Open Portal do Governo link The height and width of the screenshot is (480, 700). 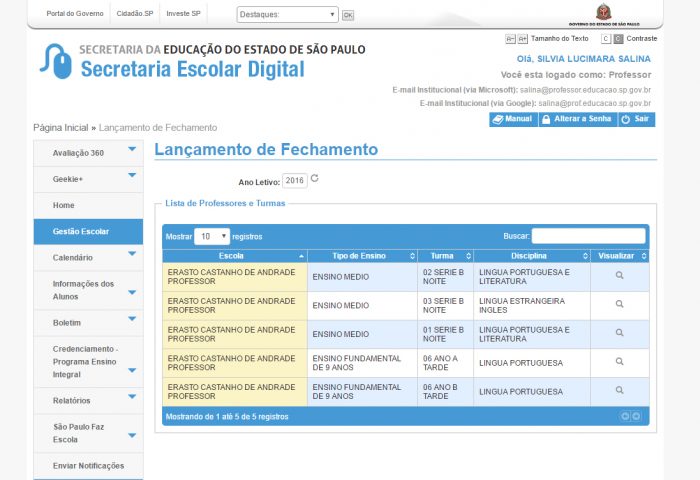(75, 13)
